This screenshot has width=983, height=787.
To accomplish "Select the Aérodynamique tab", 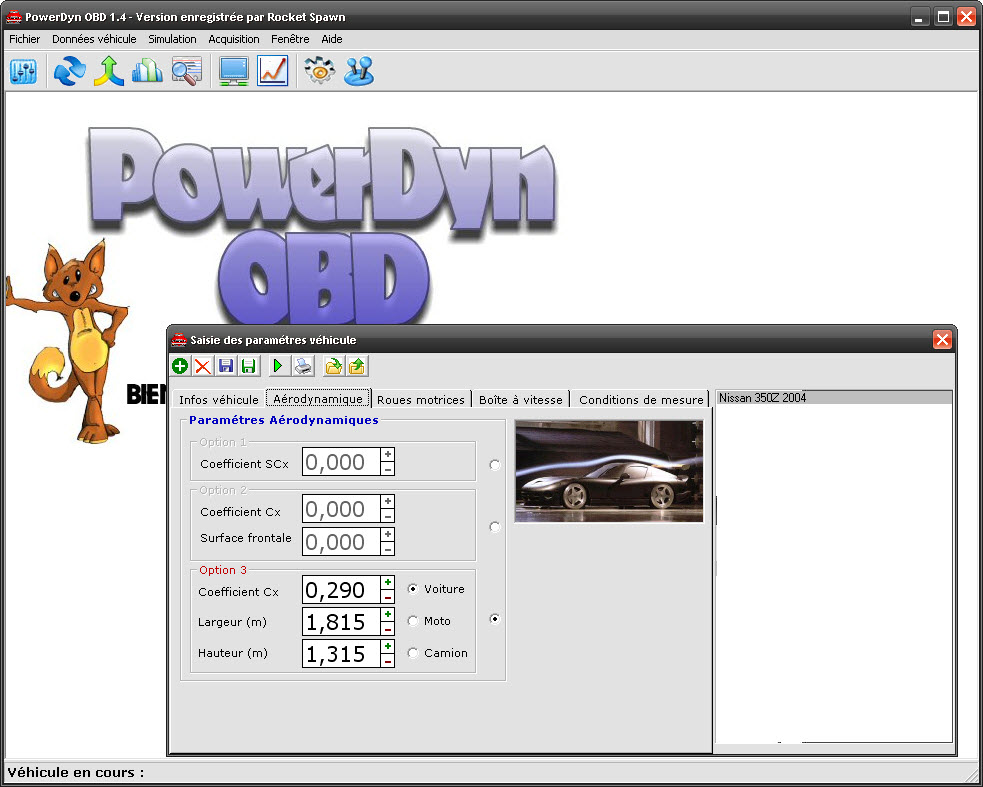I will pos(318,399).
